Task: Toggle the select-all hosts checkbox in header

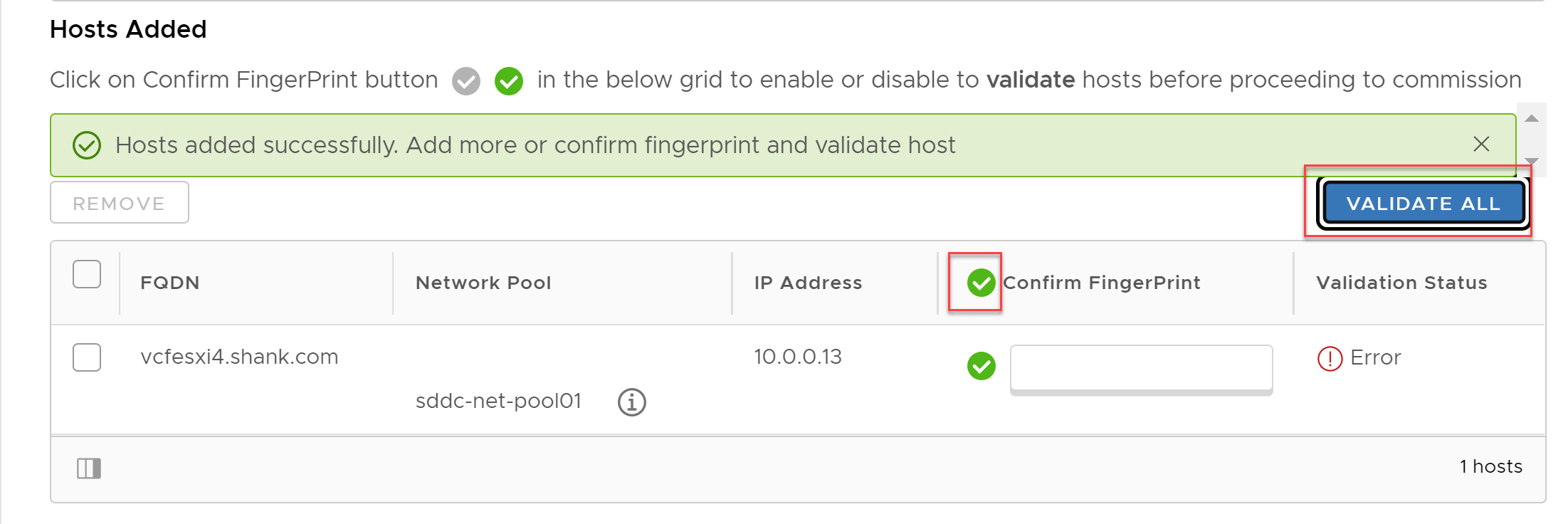Action: click(x=87, y=274)
